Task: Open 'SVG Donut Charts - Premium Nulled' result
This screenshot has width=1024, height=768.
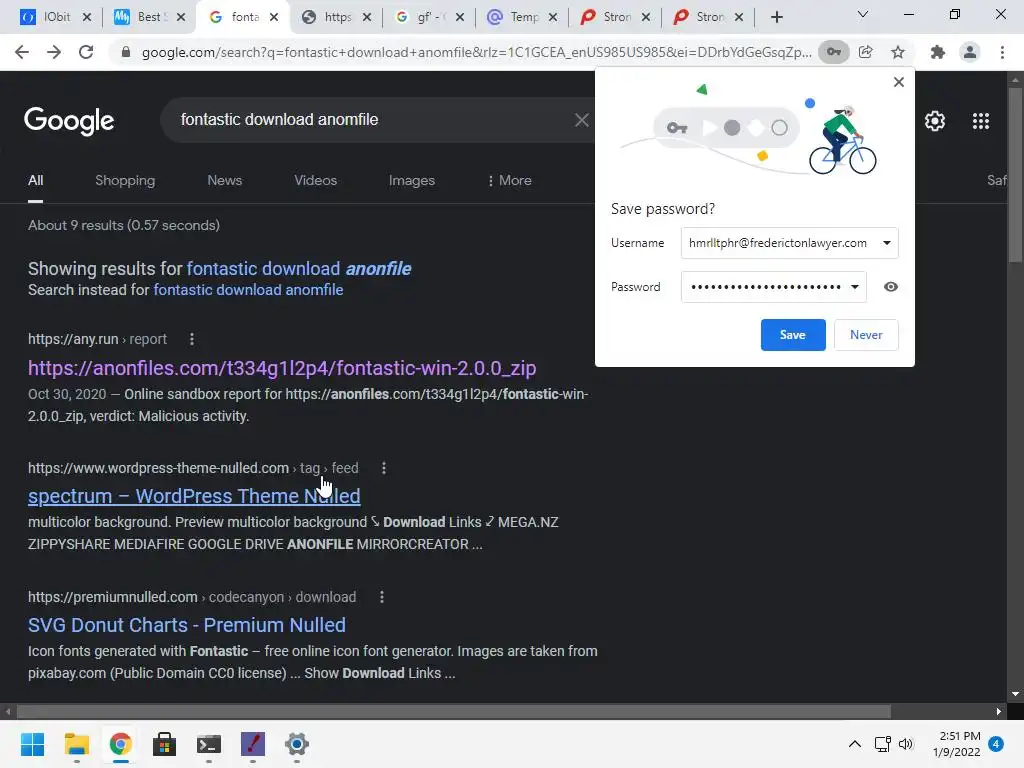Action: (187, 625)
